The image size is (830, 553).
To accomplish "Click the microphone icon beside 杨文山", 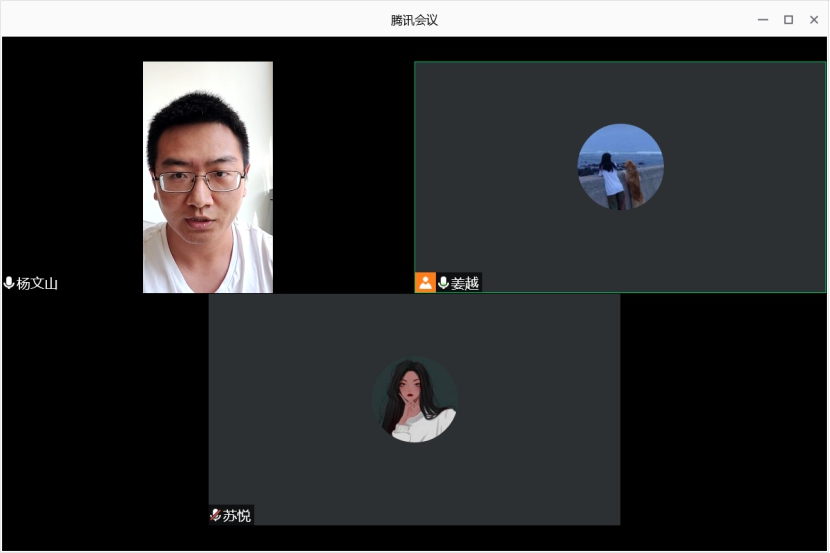I will pos(9,283).
